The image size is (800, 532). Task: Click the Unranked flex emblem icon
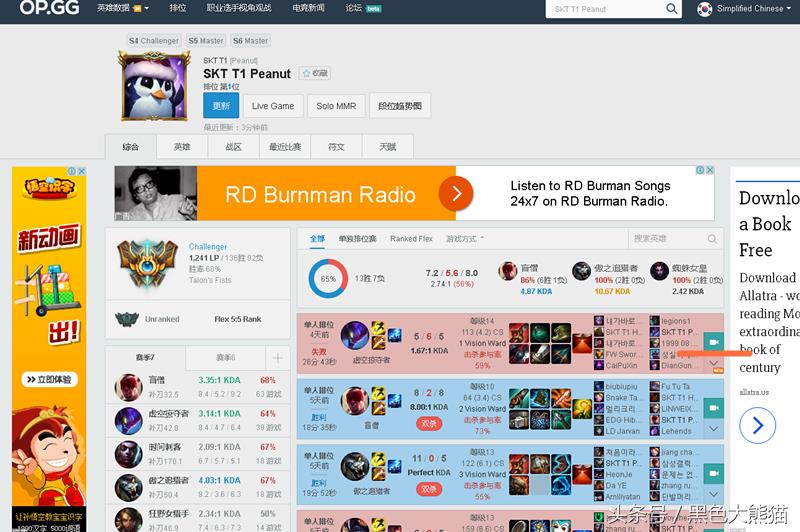[x=127, y=319]
